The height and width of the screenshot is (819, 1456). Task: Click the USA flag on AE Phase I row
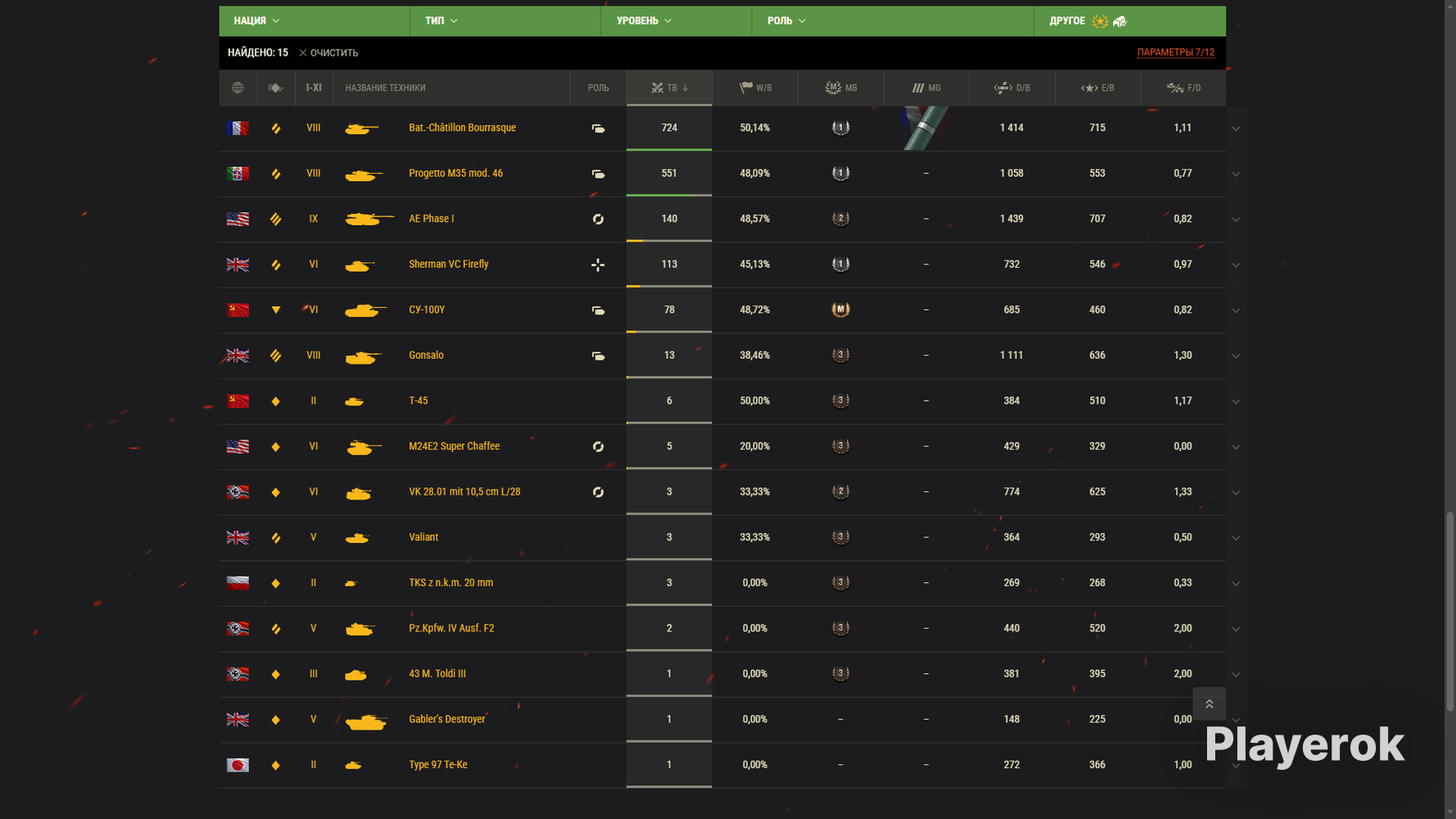(x=237, y=219)
